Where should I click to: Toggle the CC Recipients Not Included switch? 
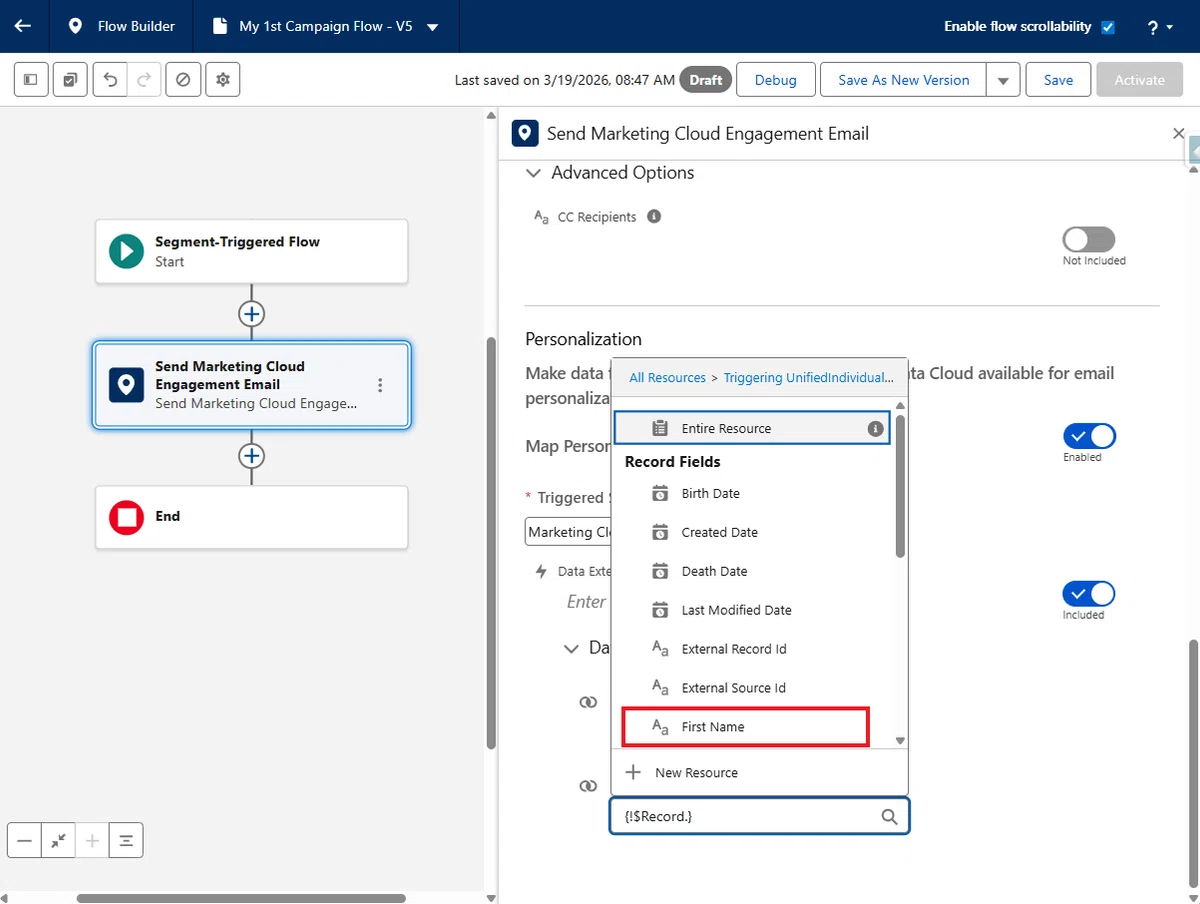tap(1089, 240)
